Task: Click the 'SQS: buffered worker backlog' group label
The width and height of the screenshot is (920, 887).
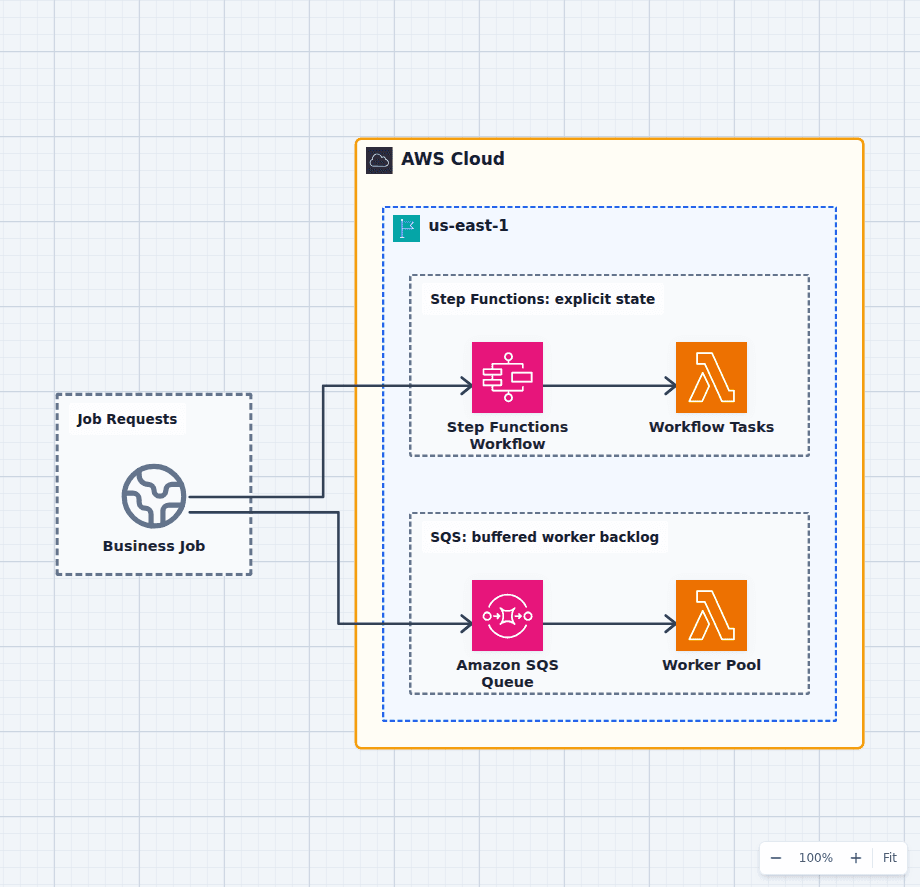Action: pos(544,537)
